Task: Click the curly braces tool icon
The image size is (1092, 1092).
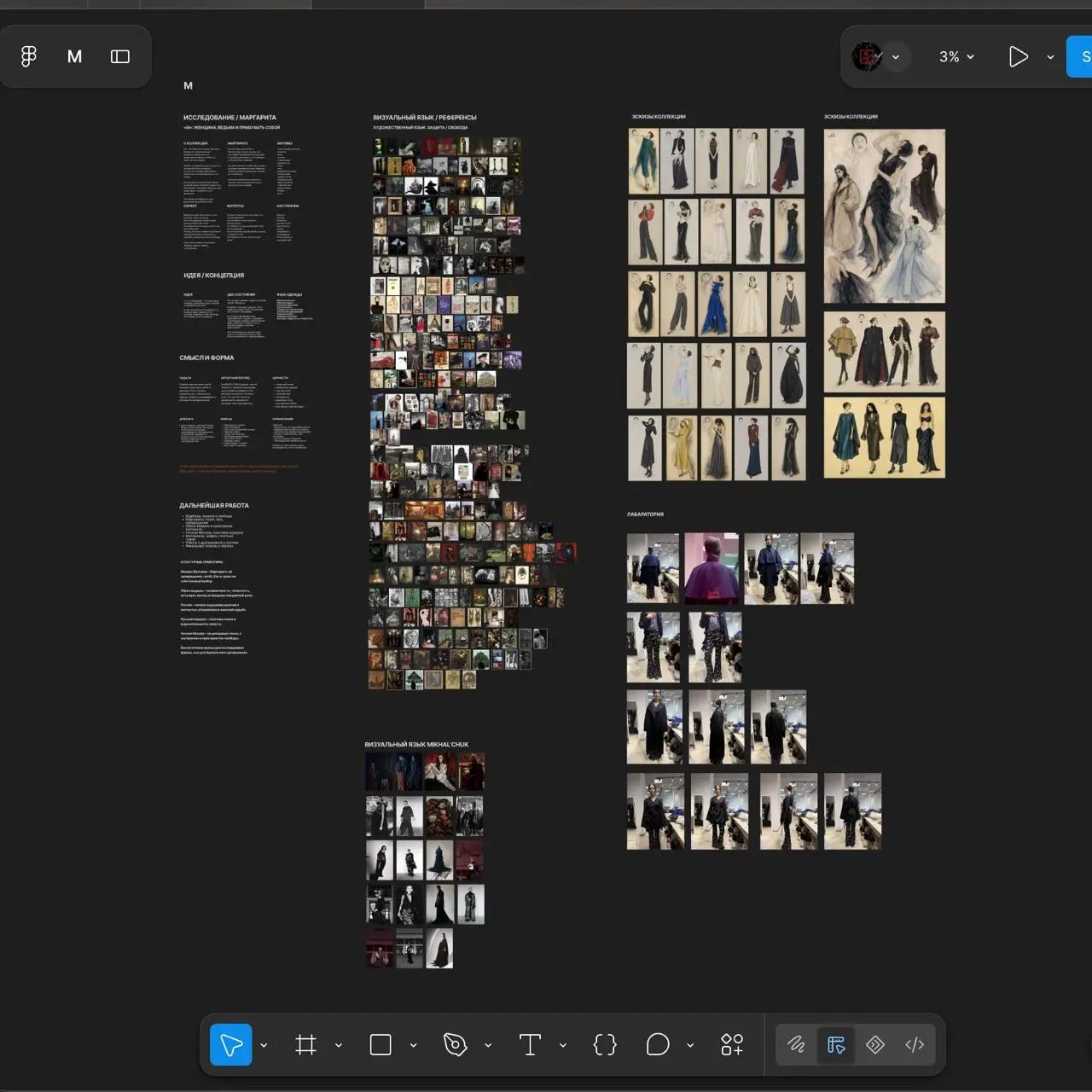Action: tap(605, 1044)
